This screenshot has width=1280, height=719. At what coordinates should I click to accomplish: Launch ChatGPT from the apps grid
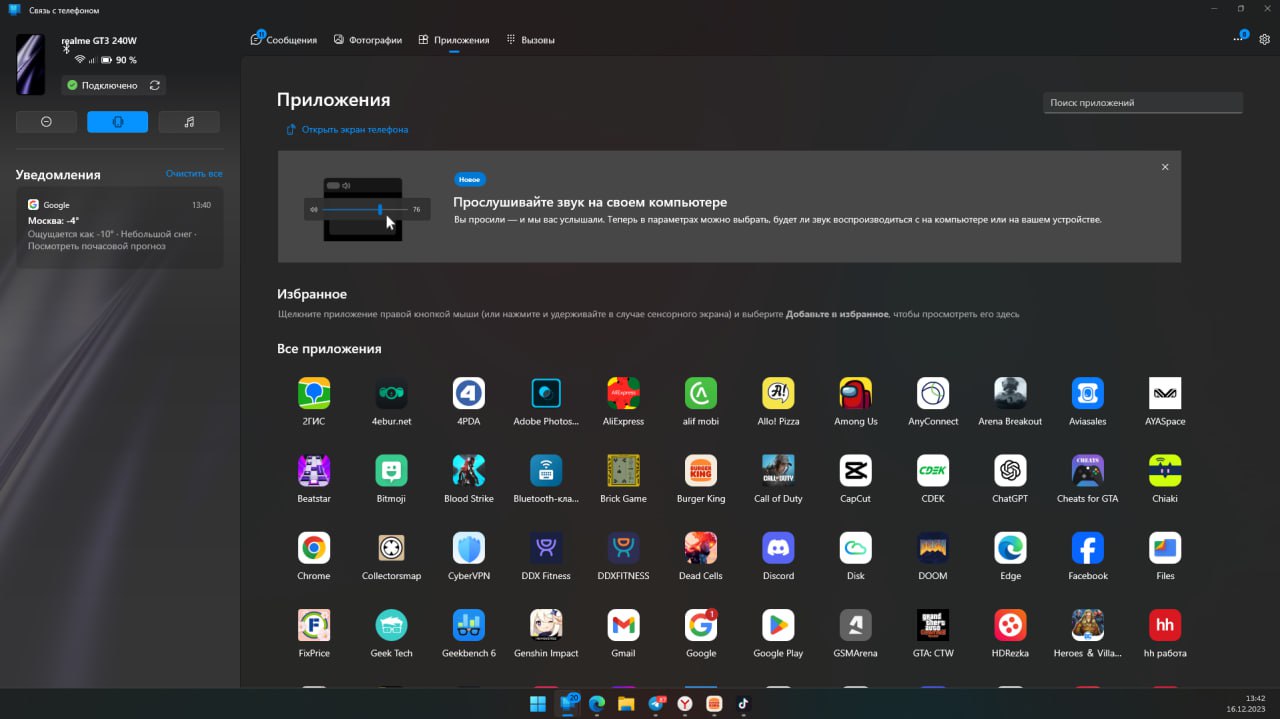click(x=1010, y=471)
